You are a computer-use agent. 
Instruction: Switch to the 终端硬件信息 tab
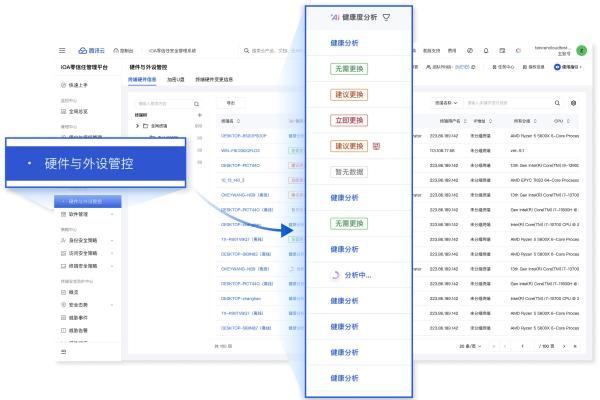pyautogui.click(x=142, y=80)
